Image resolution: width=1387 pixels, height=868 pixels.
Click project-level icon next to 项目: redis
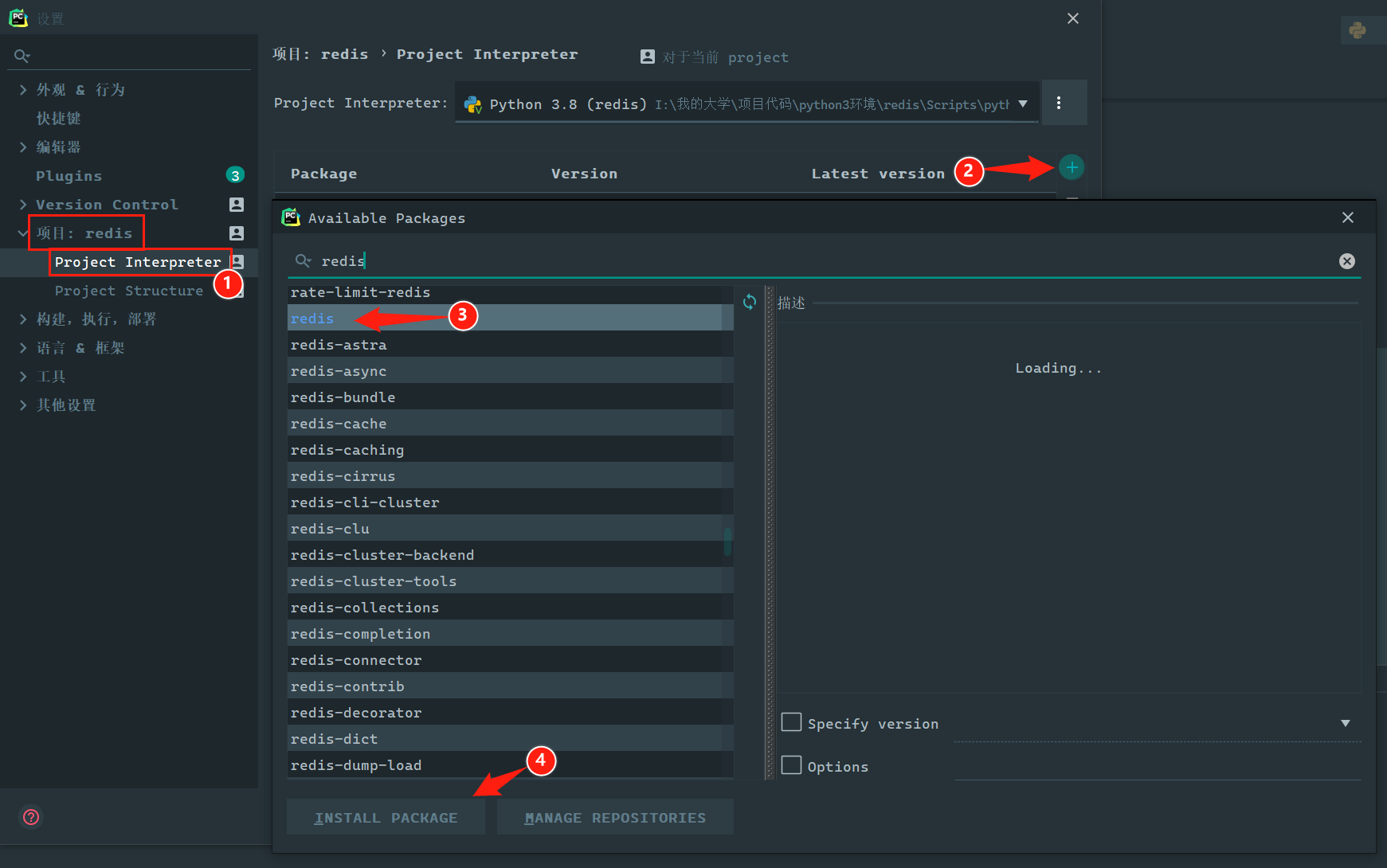pos(237,233)
